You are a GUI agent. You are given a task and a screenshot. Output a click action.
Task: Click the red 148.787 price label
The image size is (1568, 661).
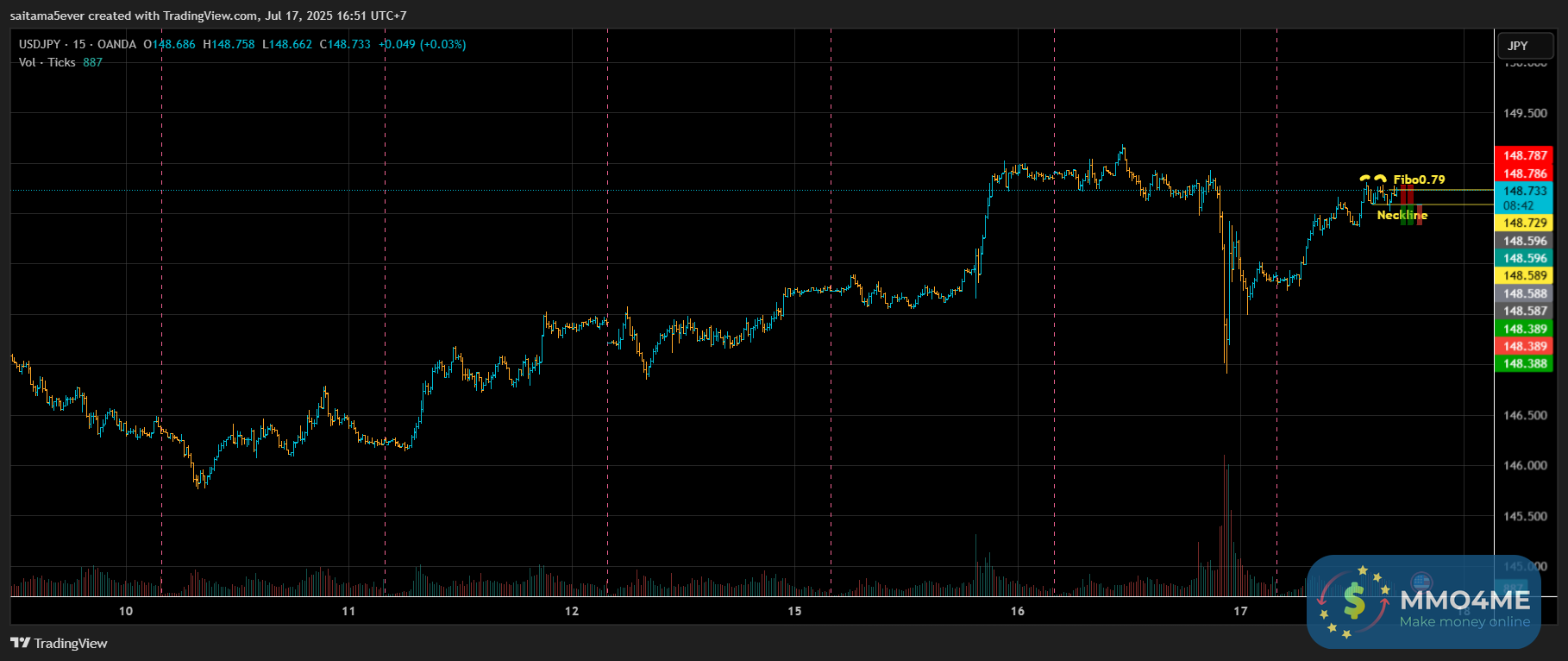coord(1525,155)
